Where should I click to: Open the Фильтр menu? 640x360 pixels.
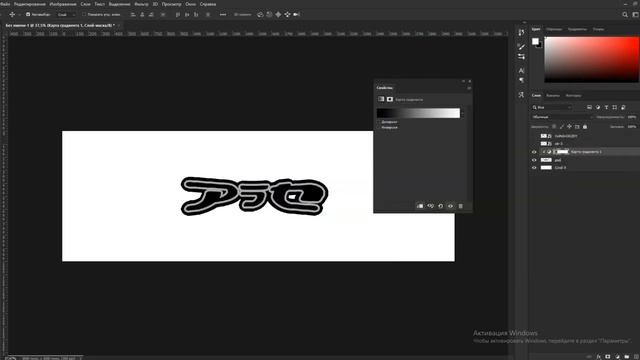click(x=141, y=4)
